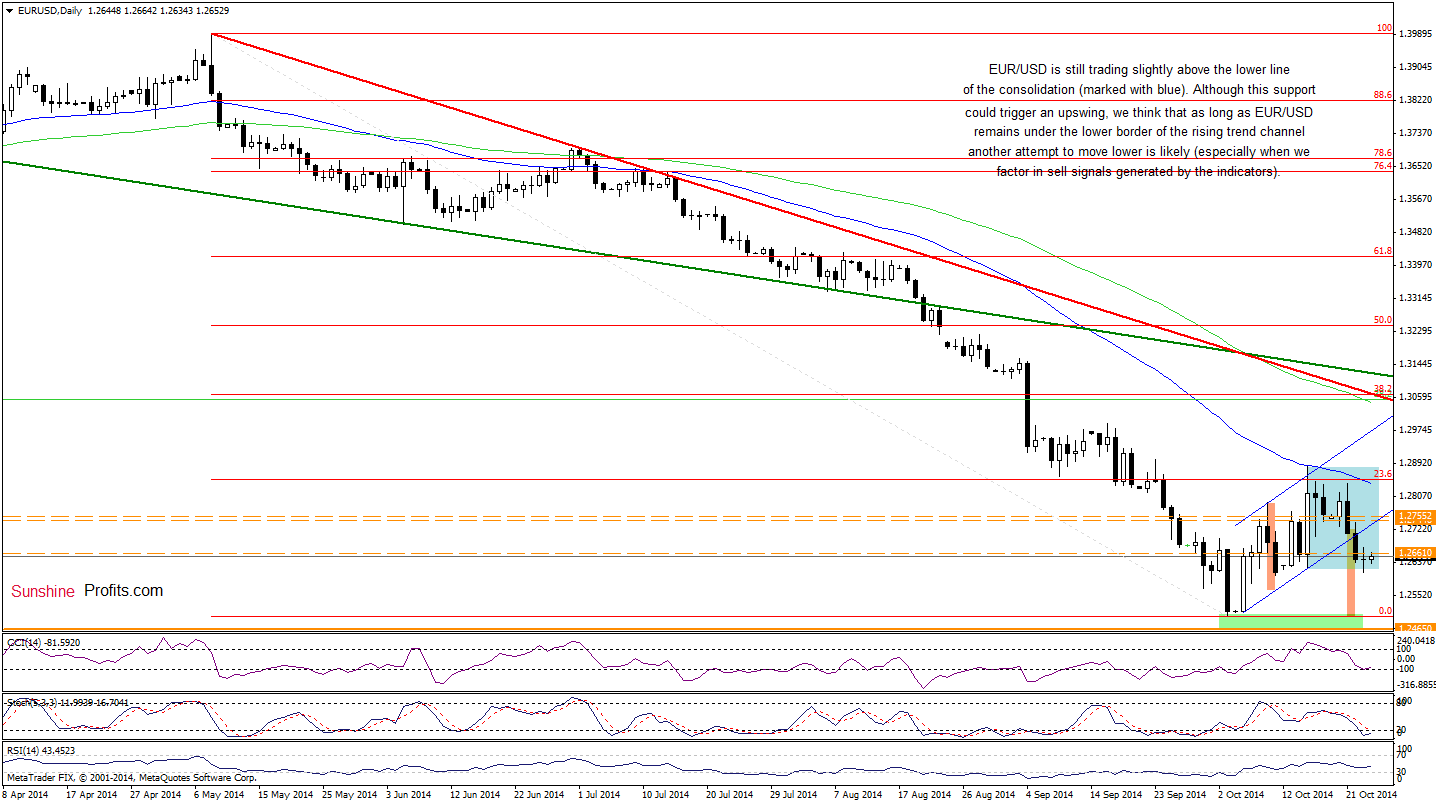Click the 1.34820 price axis label
The height and width of the screenshot is (803, 1436).
pos(1417,232)
